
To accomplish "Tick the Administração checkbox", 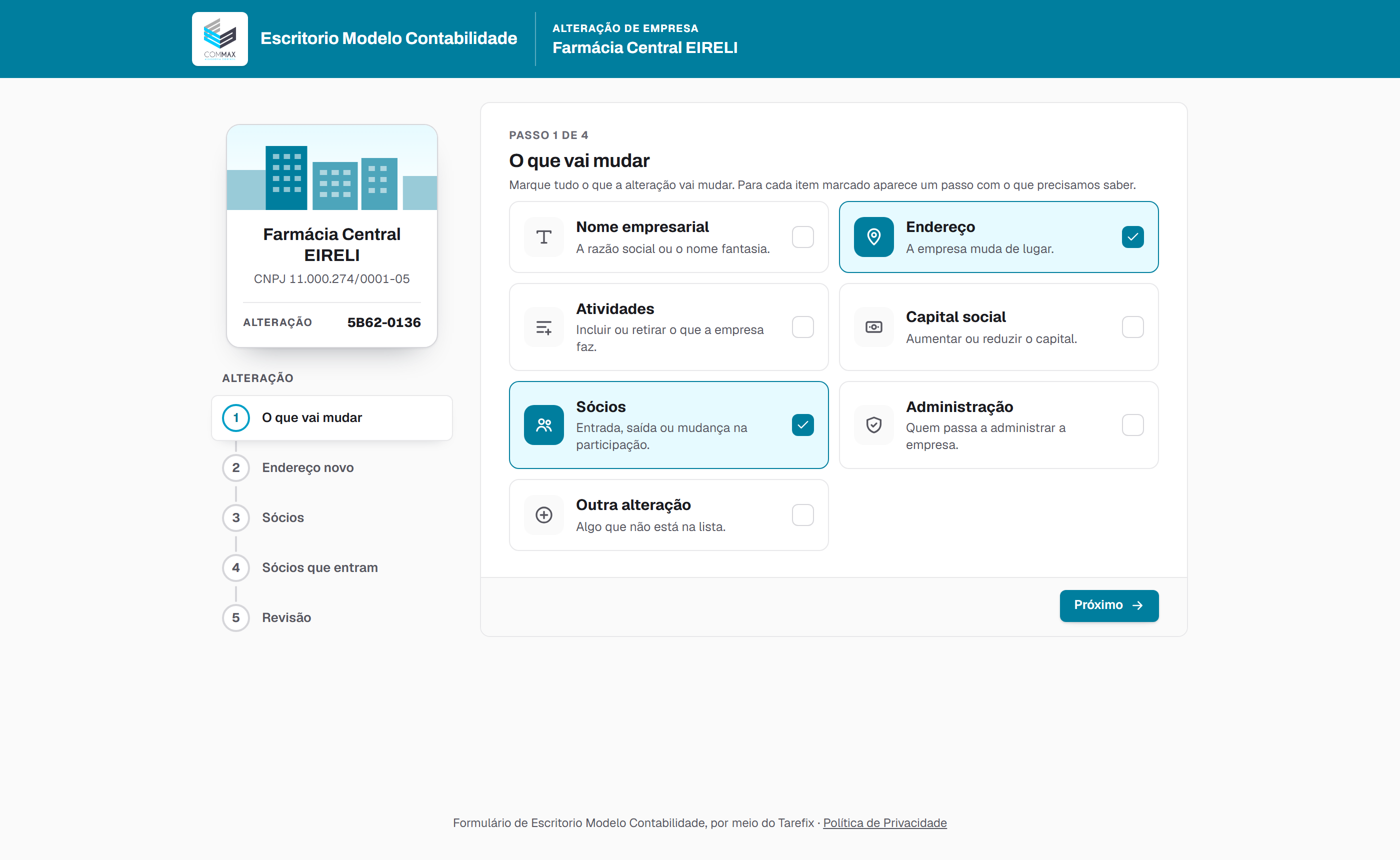I will 1132,425.
